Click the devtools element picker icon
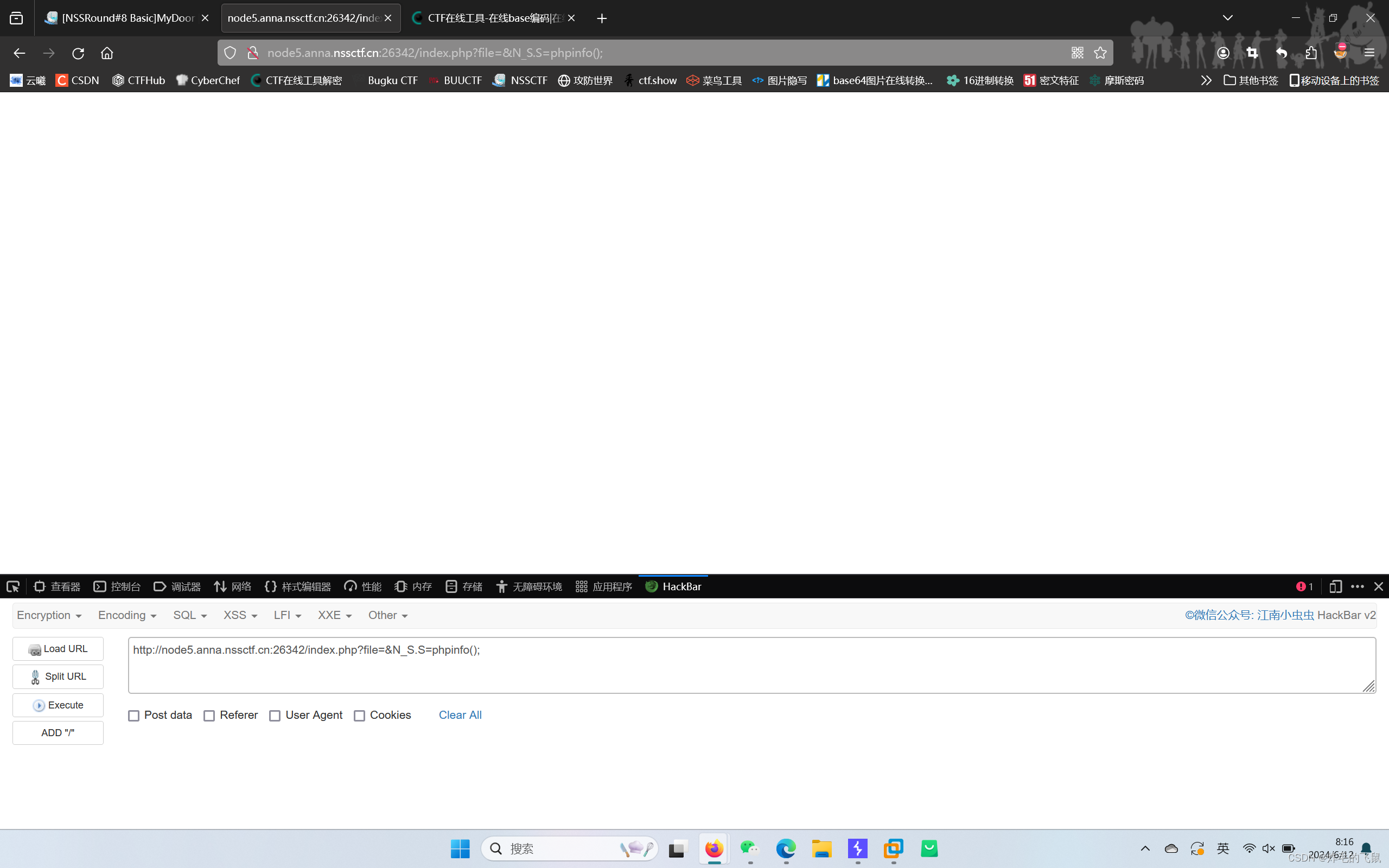This screenshot has width=1389, height=868. tap(12, 586)
